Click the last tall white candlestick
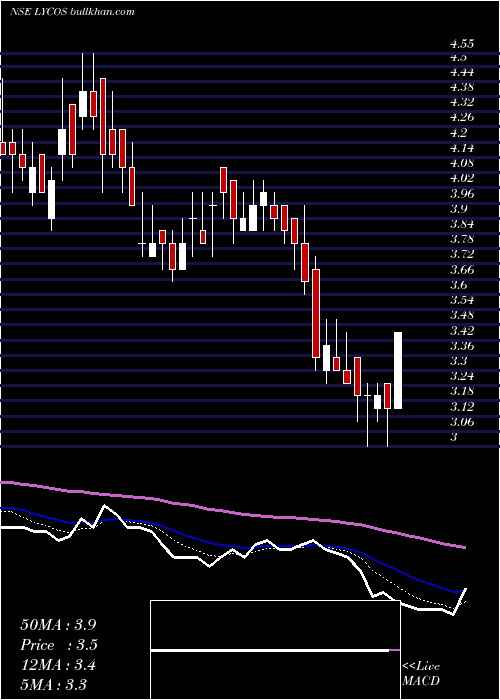500x700 pixels. tap(397, 371)
